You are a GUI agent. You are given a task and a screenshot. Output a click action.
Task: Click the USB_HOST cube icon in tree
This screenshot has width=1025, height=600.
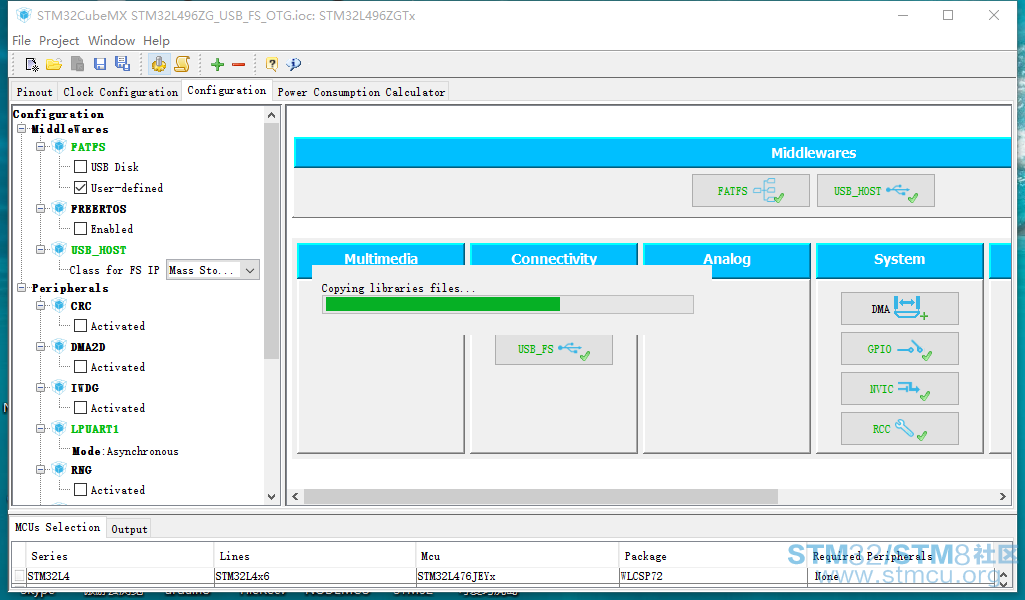[59, 249]
